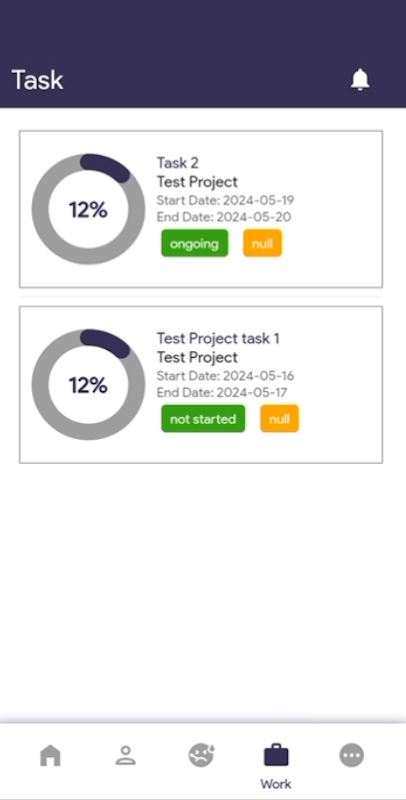Screen dimensions: 406x800
Task: Open the Test Project task 1 title
Action: (x=218, y=338)
